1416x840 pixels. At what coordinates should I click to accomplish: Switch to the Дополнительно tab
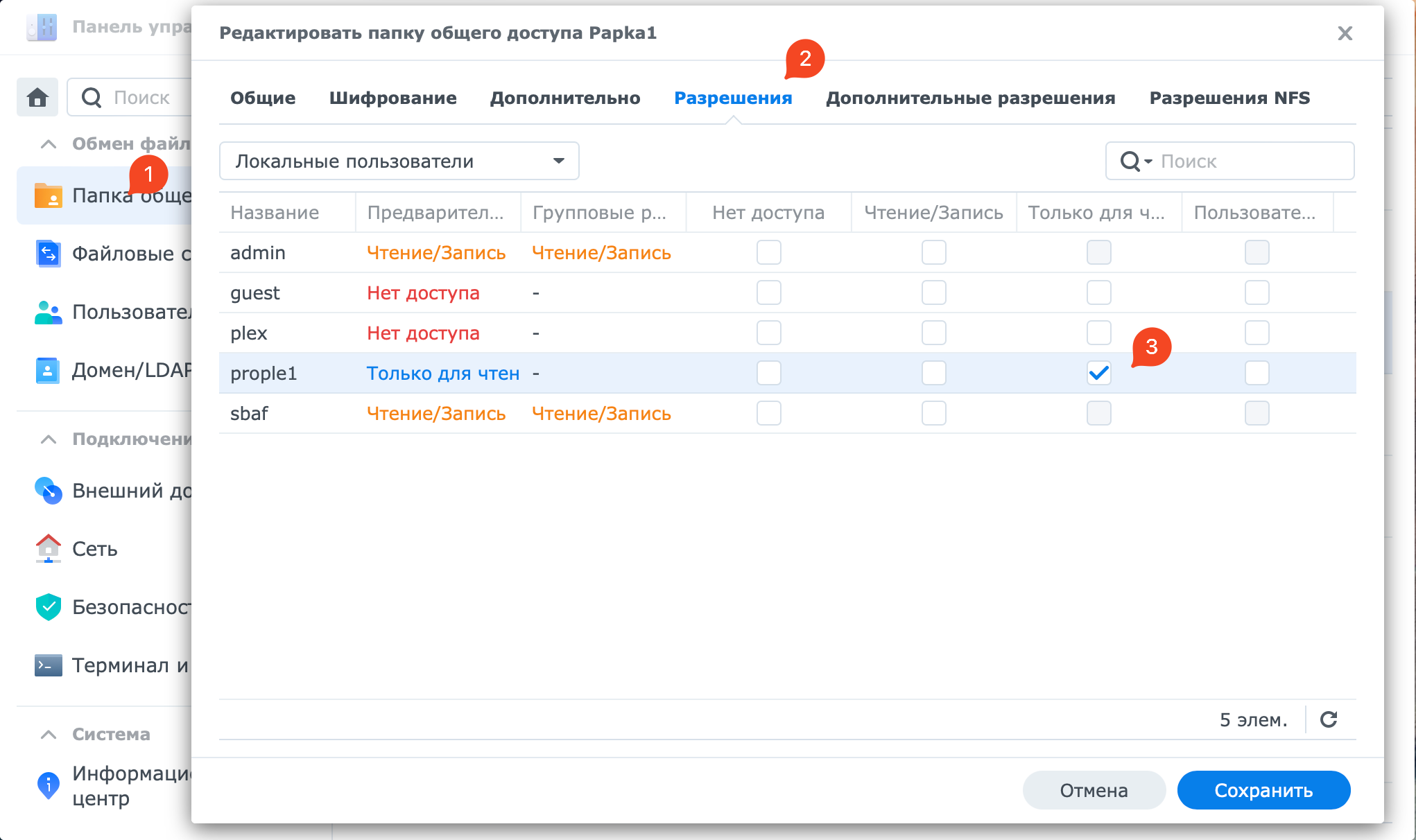[565, 98]
